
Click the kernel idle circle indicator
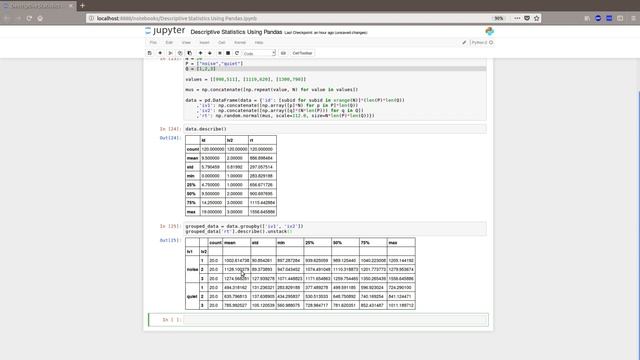(x=491, y=42)
